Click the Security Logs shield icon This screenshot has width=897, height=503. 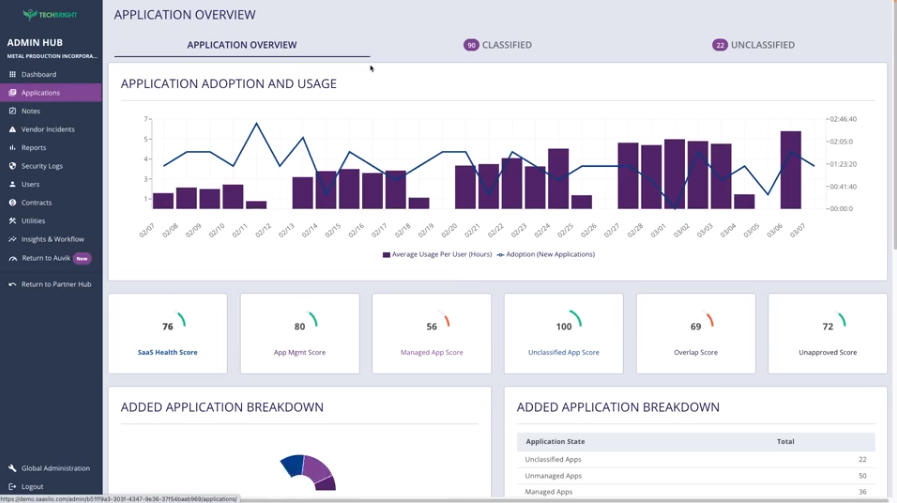tap(12, 166)
